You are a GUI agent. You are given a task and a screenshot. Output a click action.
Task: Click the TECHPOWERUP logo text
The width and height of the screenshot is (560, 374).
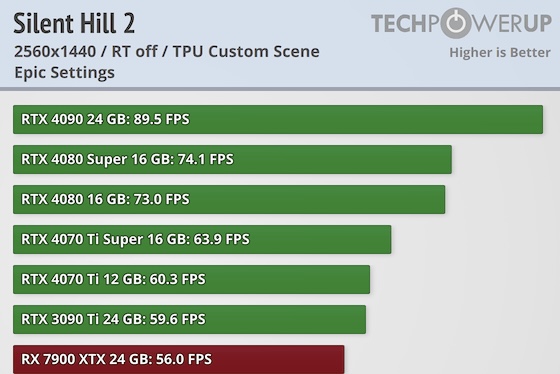coord(461,23)
